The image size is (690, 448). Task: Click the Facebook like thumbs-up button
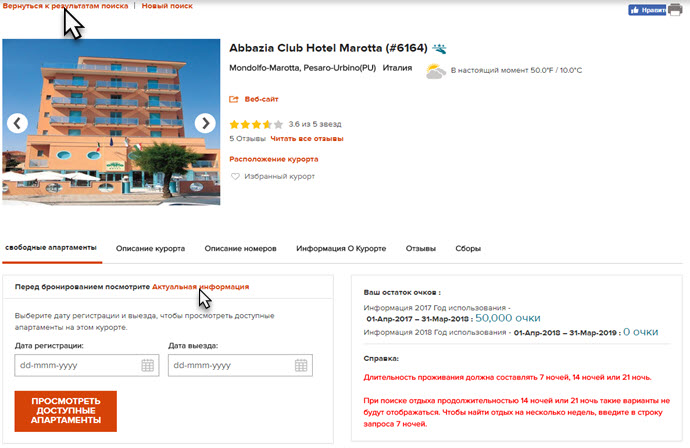[x=647, y=10]
